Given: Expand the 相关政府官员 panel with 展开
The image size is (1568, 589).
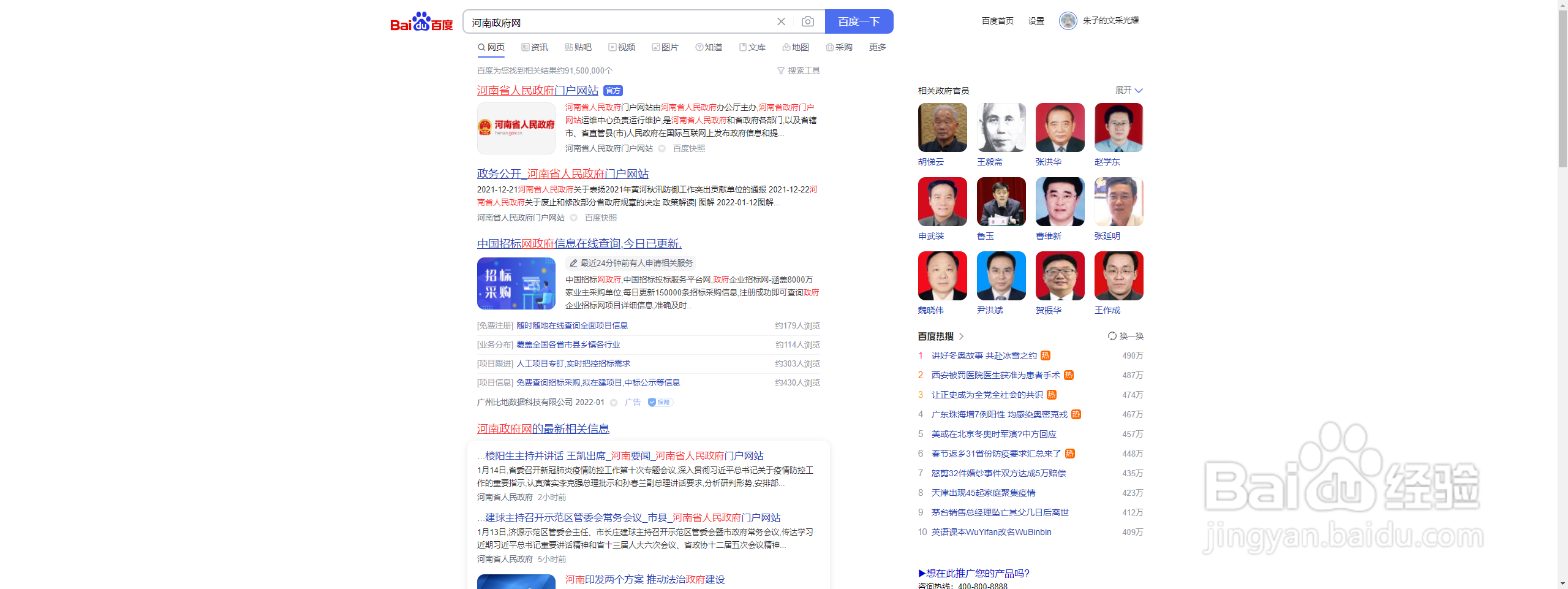Looking at the screenshot, I should point(1129,90).
